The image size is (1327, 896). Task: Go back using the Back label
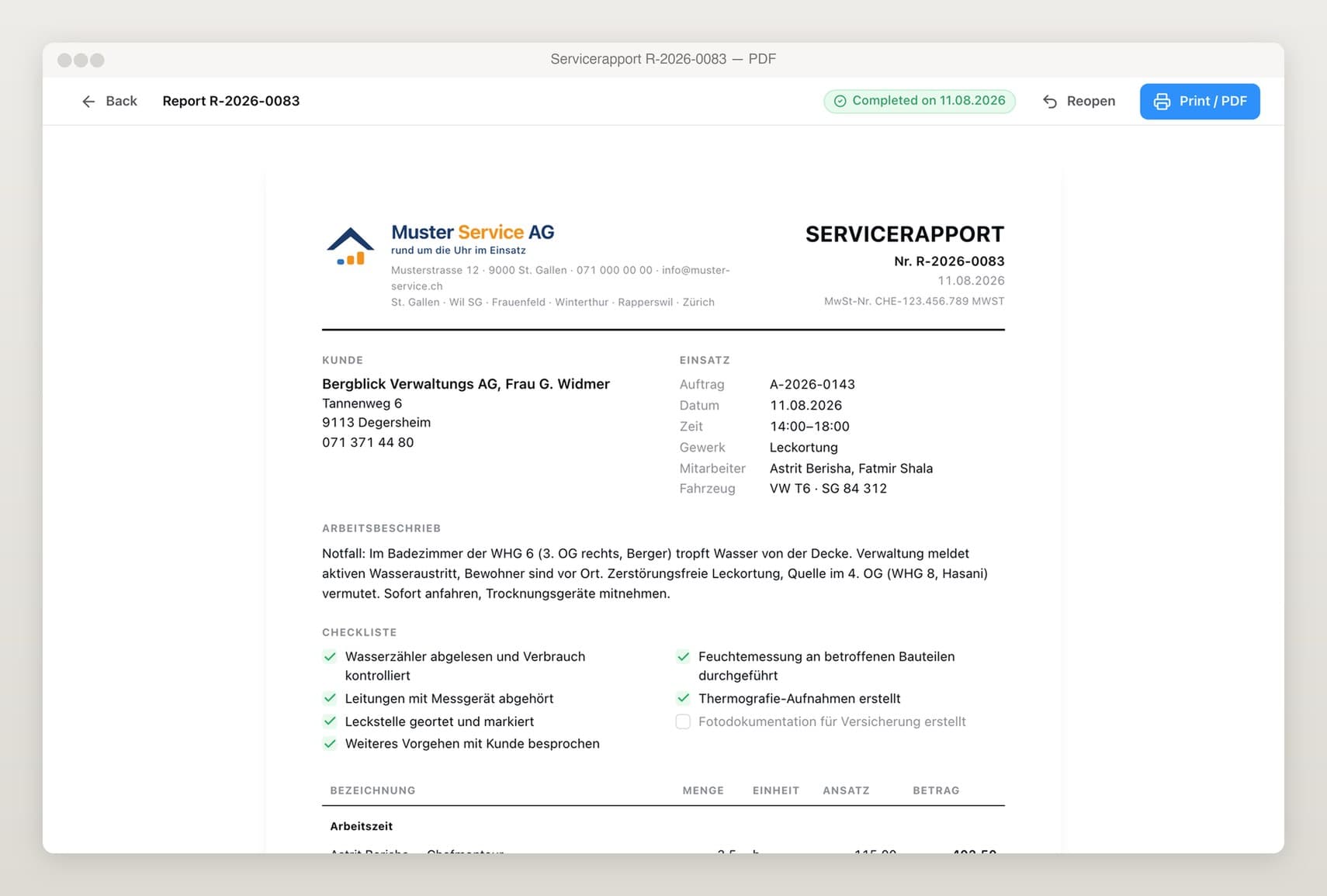coord(121,102)
